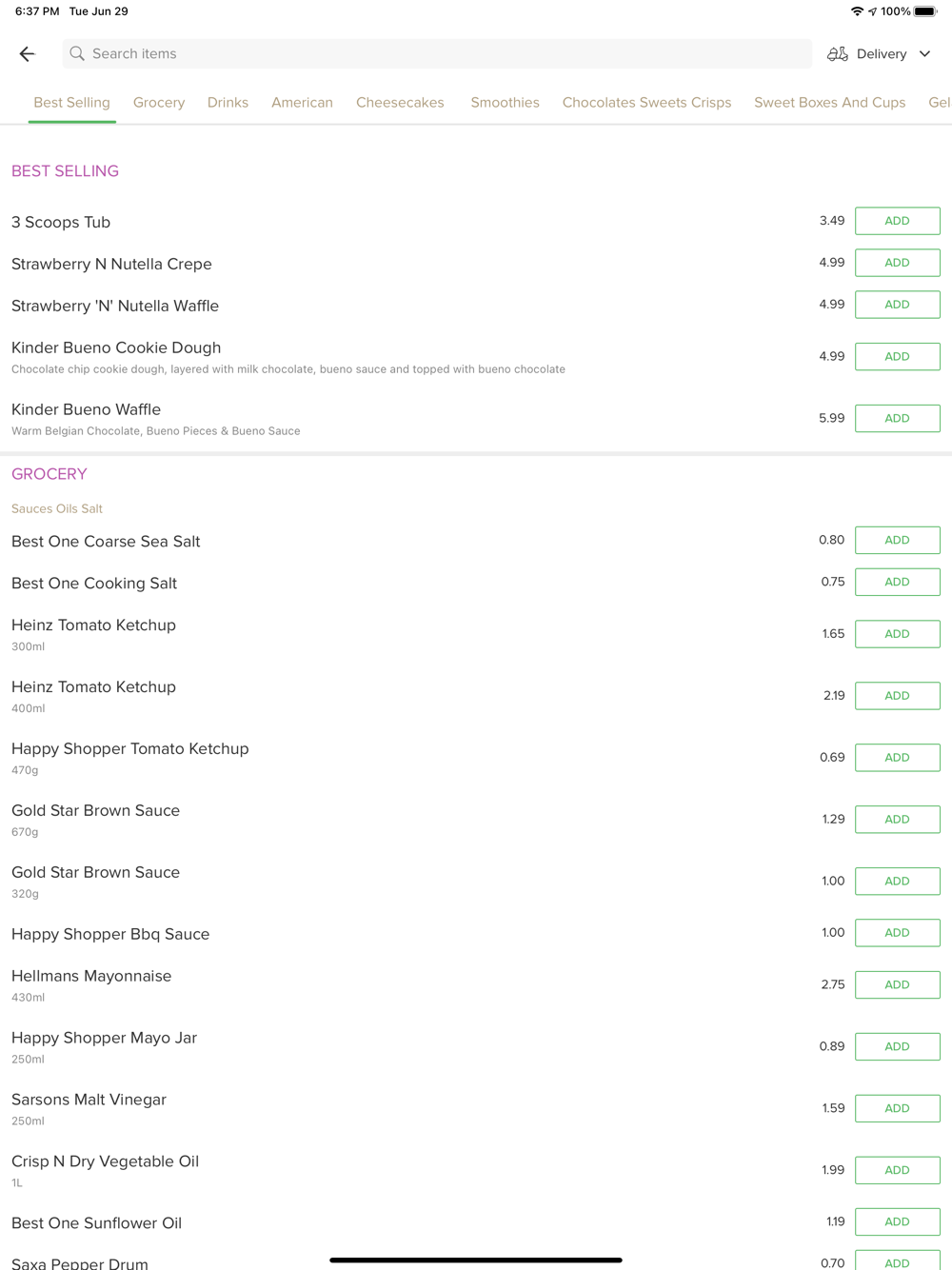
Task: Add Kinder Bueno Waffle to order
Action: pyautogui.click(x=897, y=418)
